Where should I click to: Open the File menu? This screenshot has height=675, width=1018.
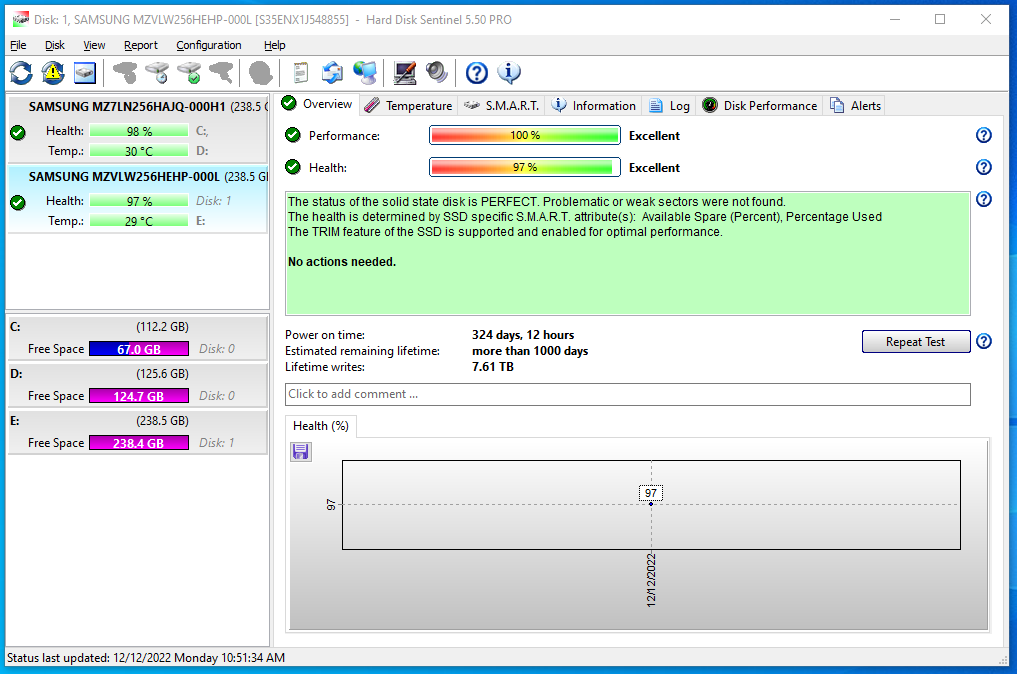tap(18, 45)
